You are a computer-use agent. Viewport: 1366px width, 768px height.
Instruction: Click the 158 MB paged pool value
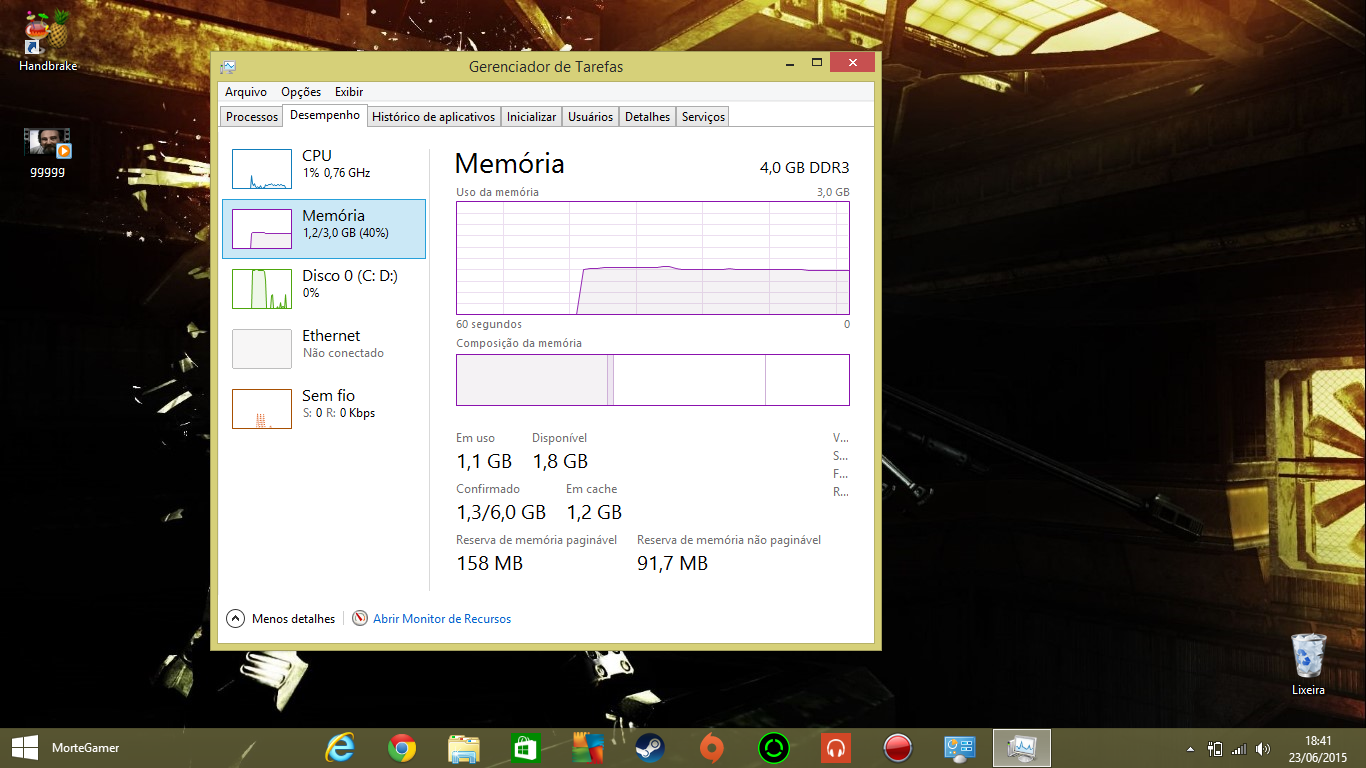pos(490,563)
